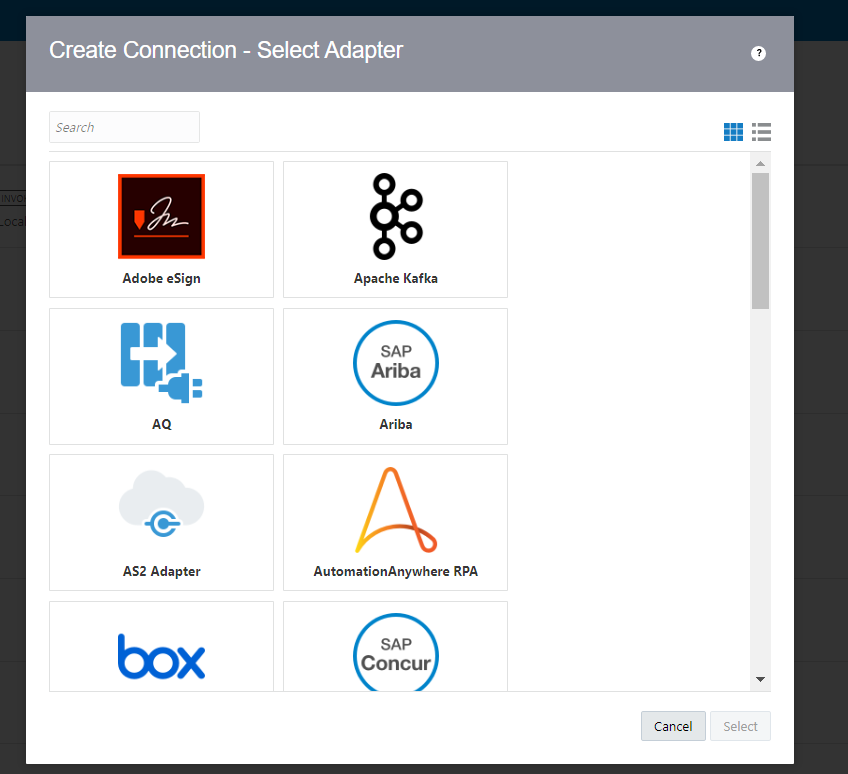The image size is (848, 774).
Task: Select the AutomationAnywhere RPA logo
Action: [396, 510]
